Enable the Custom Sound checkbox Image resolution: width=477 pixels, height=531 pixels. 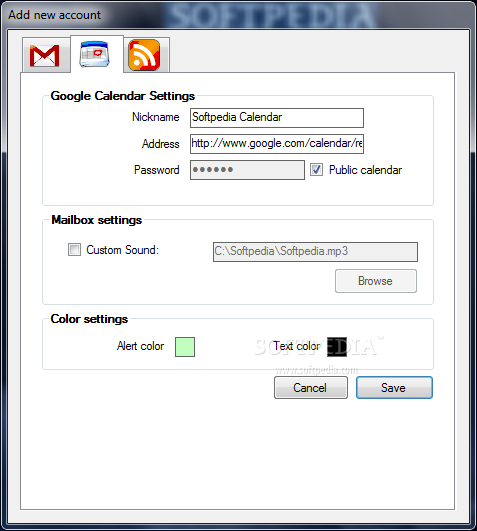click(74, 250)
